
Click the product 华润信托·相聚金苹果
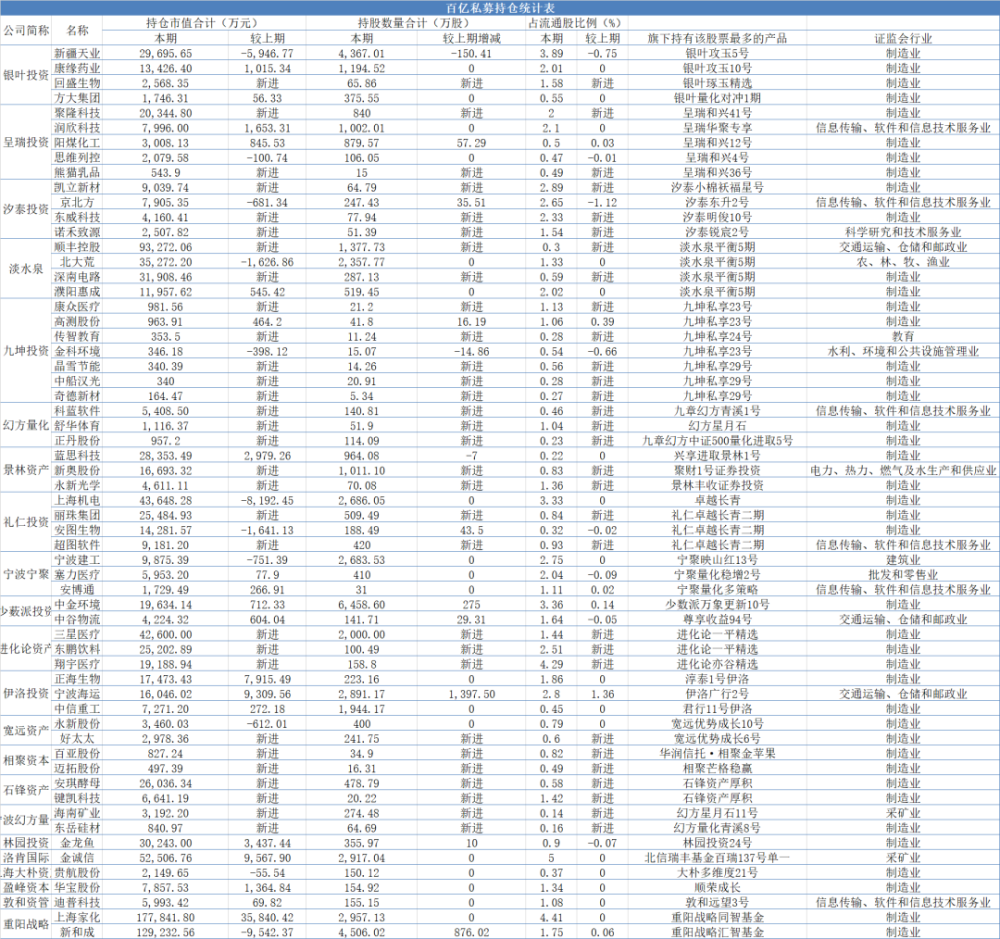pyautogui.click(x=717, y=753)
